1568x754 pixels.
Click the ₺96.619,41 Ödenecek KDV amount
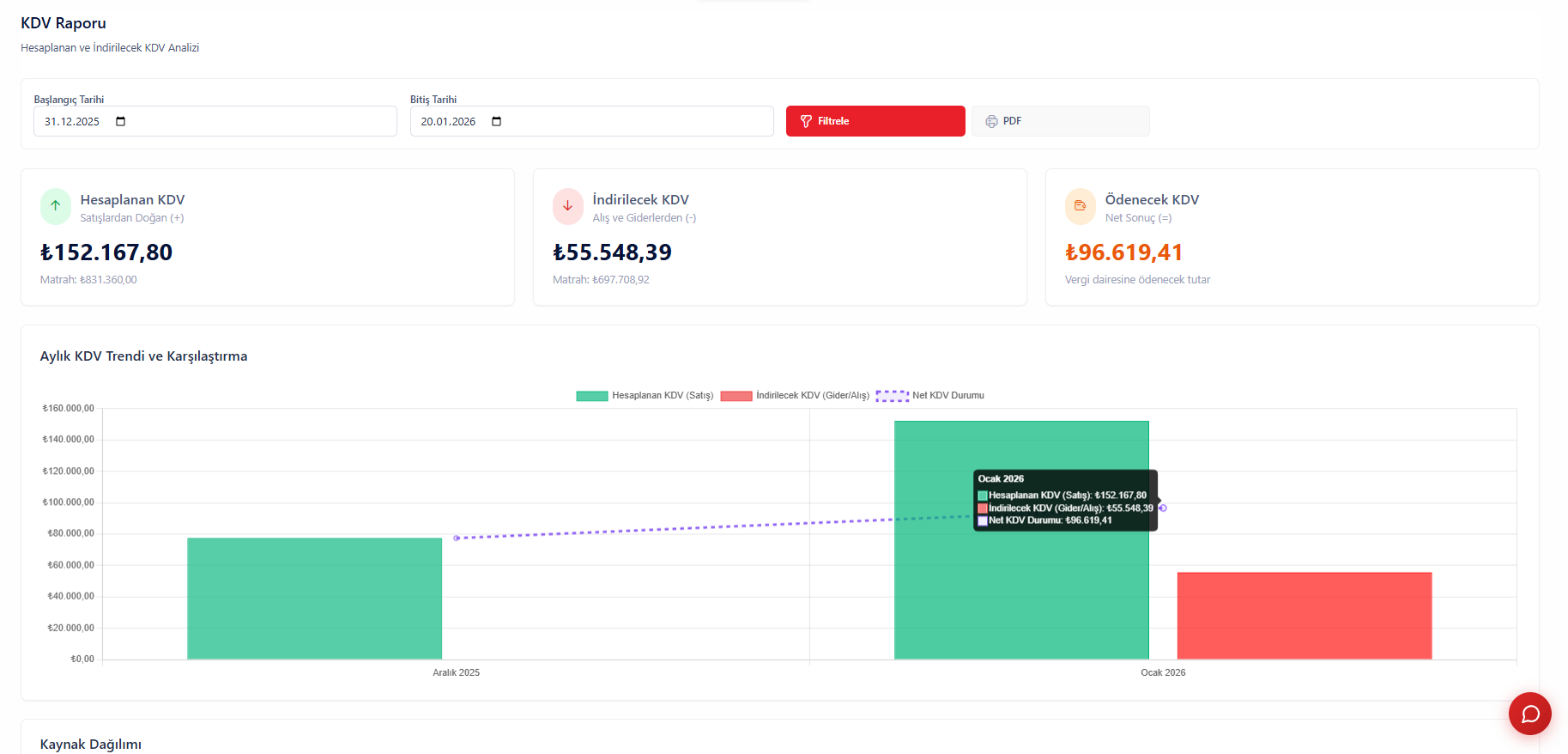1123,252
